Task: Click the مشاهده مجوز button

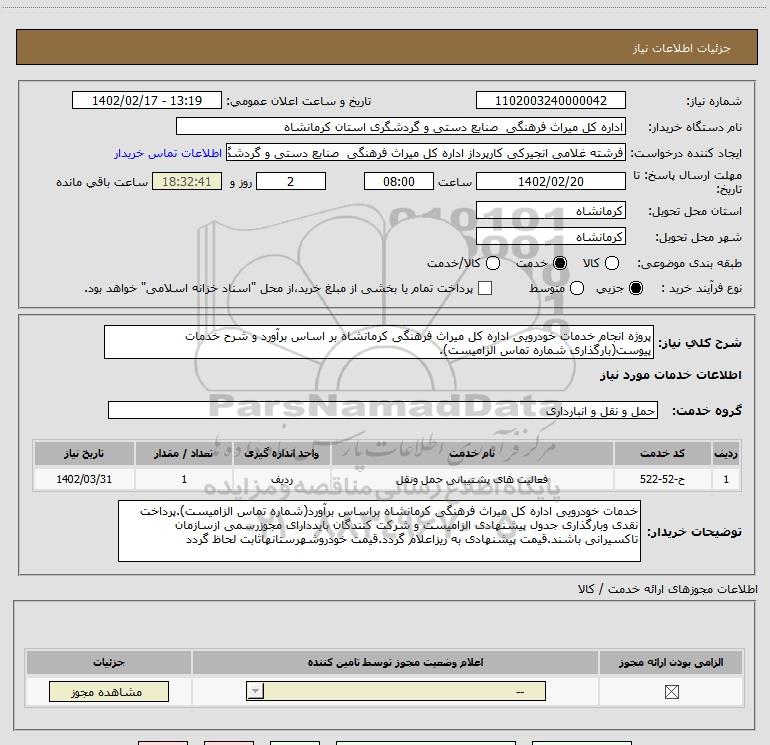Action: click(109, 691)
